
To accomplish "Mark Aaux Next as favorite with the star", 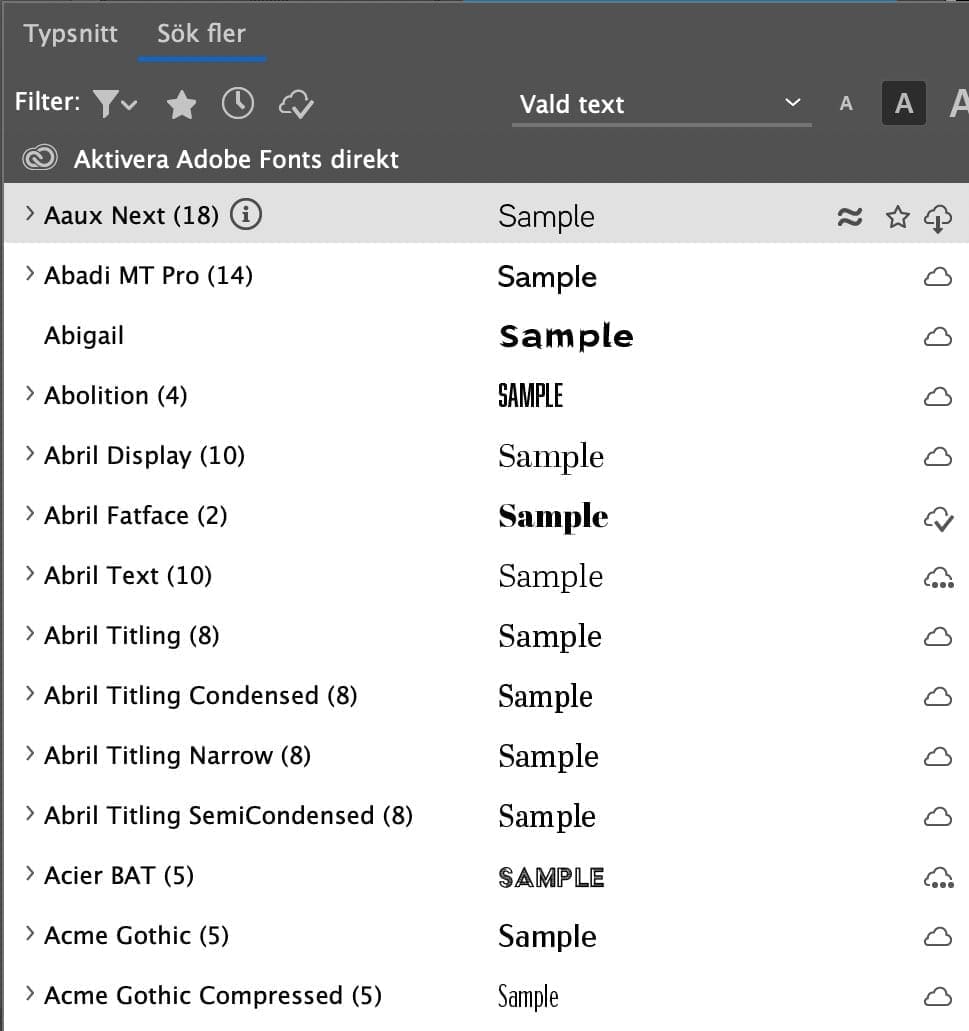I will pos(897,216).
